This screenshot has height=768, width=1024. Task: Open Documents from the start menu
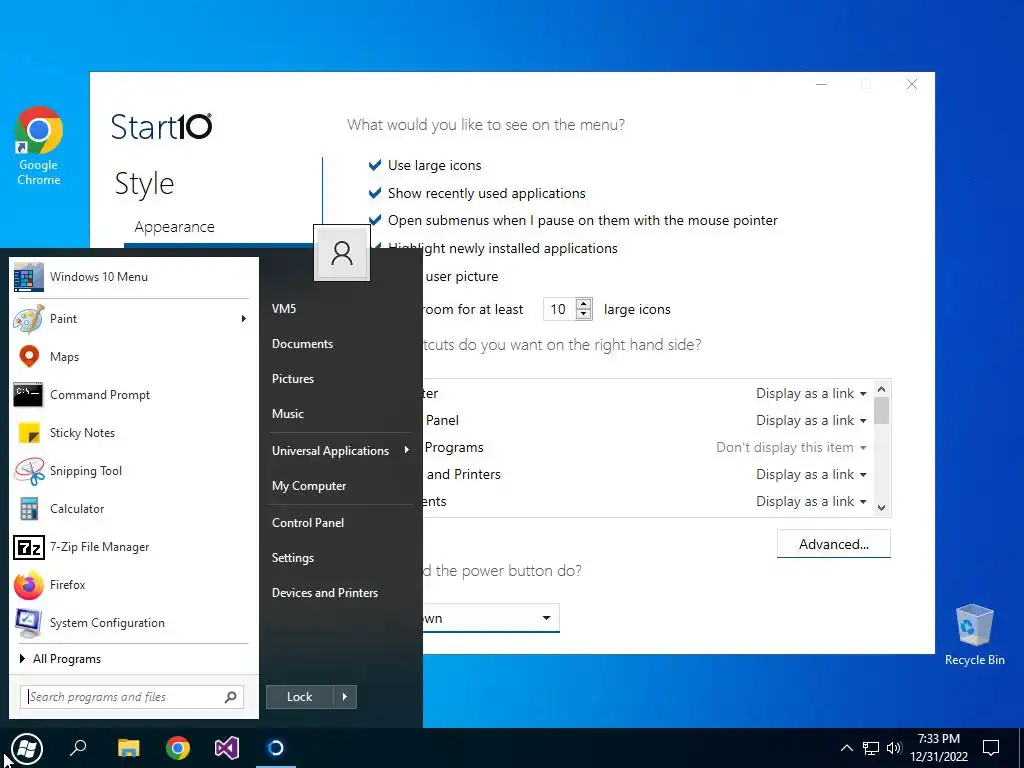[302, 344]
